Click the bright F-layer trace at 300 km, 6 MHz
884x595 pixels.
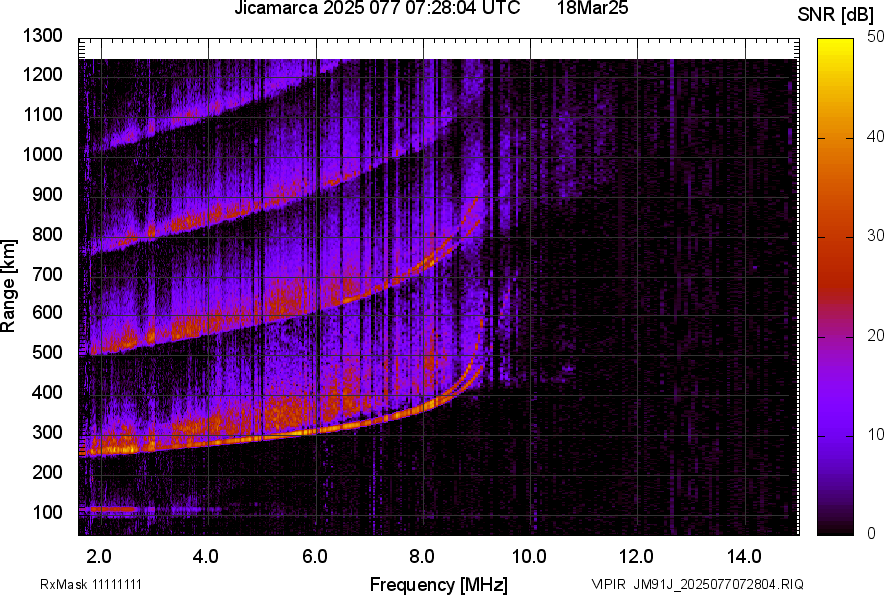pyautogui.click(x=316, y=430)
